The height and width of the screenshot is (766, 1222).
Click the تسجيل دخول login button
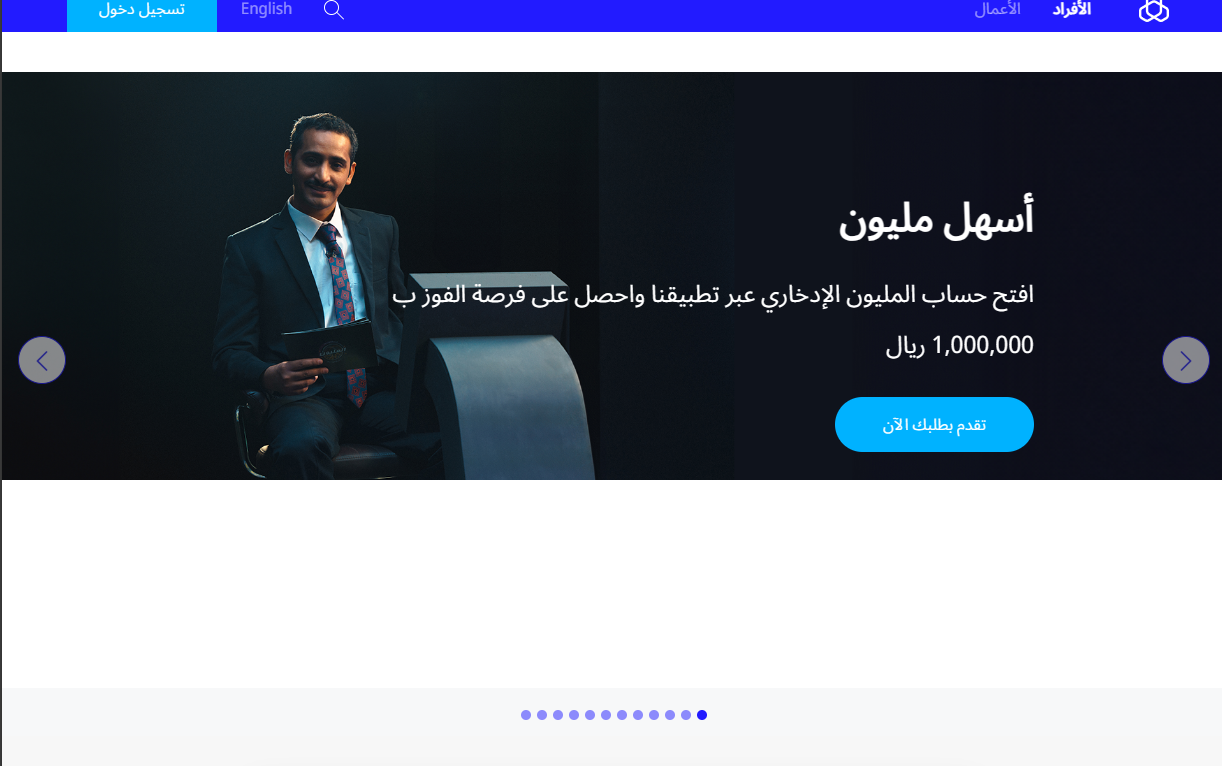click(142, 12)
